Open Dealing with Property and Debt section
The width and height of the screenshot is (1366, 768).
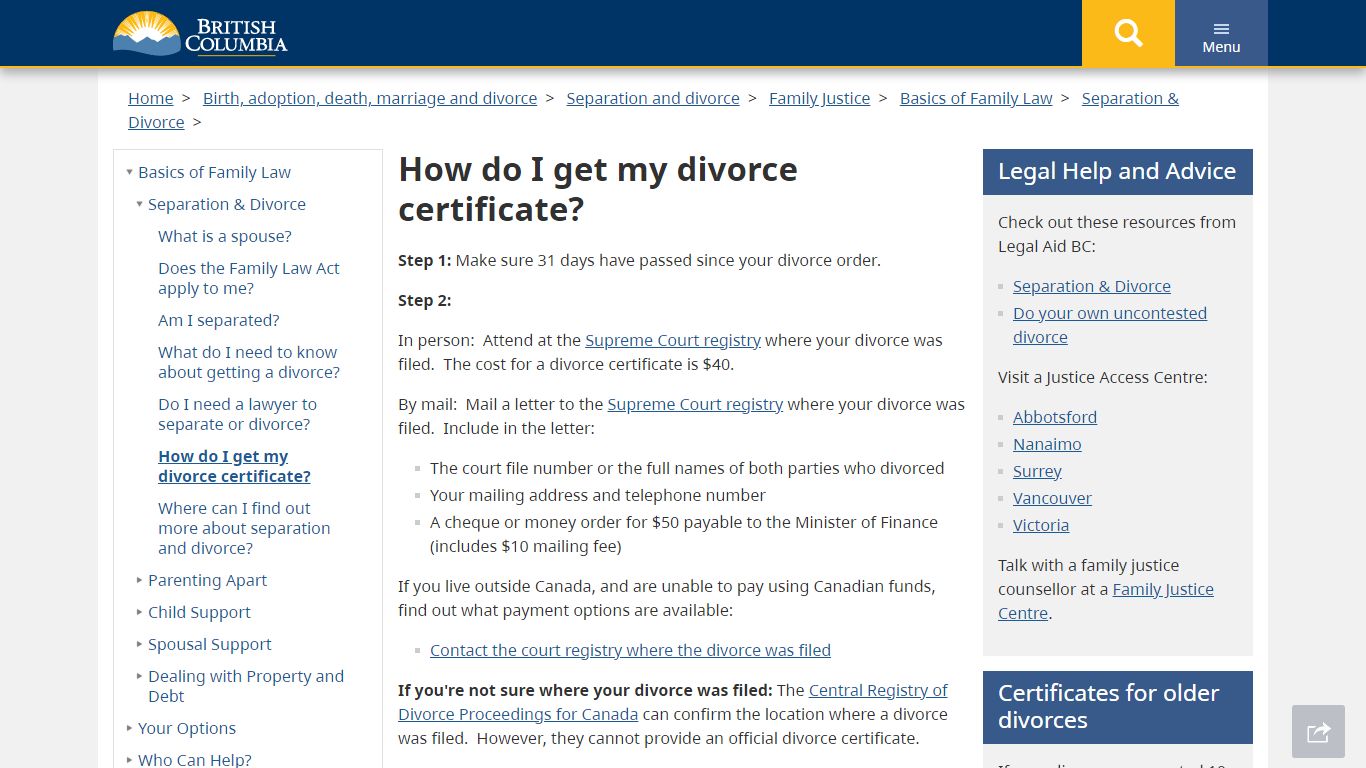point(246,686)
